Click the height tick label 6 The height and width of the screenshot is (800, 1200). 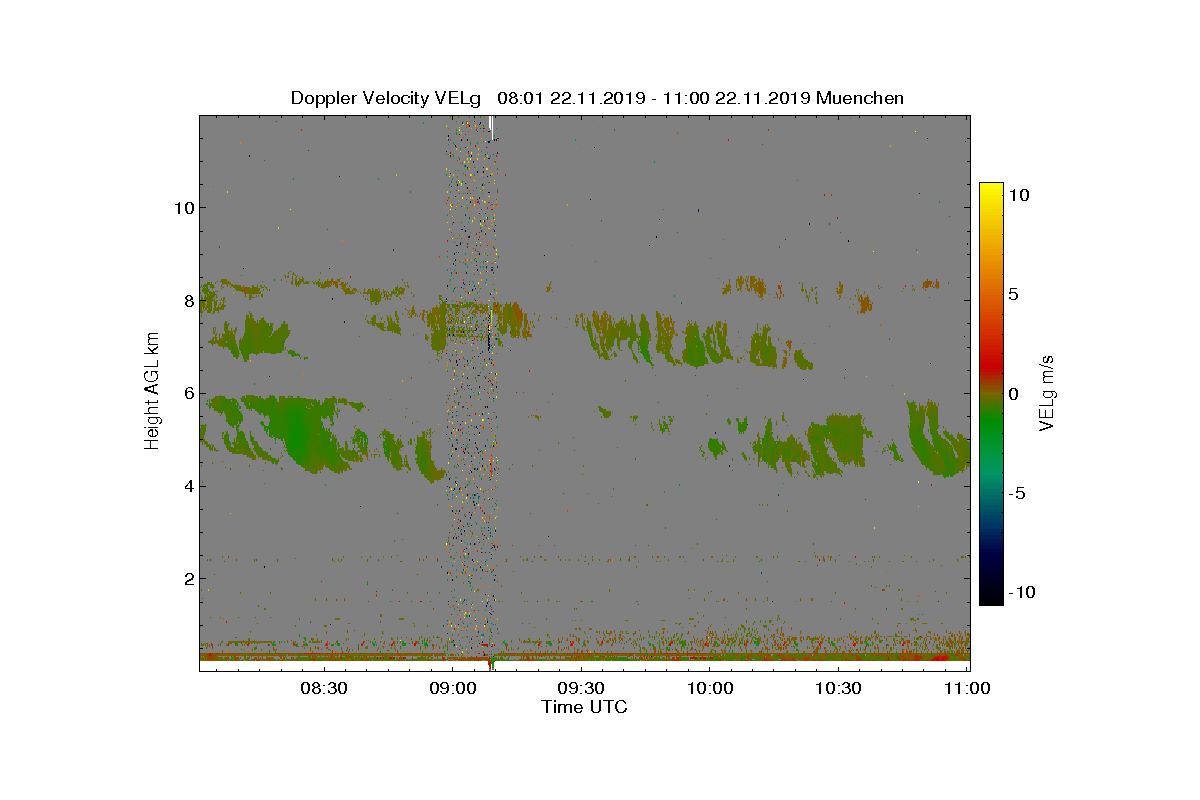tap(188, 393)
